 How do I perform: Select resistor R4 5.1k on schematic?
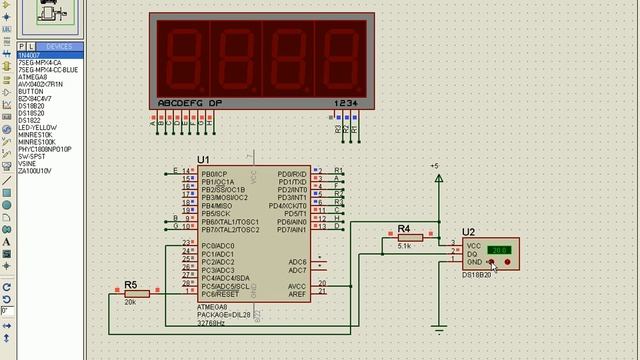410,238
